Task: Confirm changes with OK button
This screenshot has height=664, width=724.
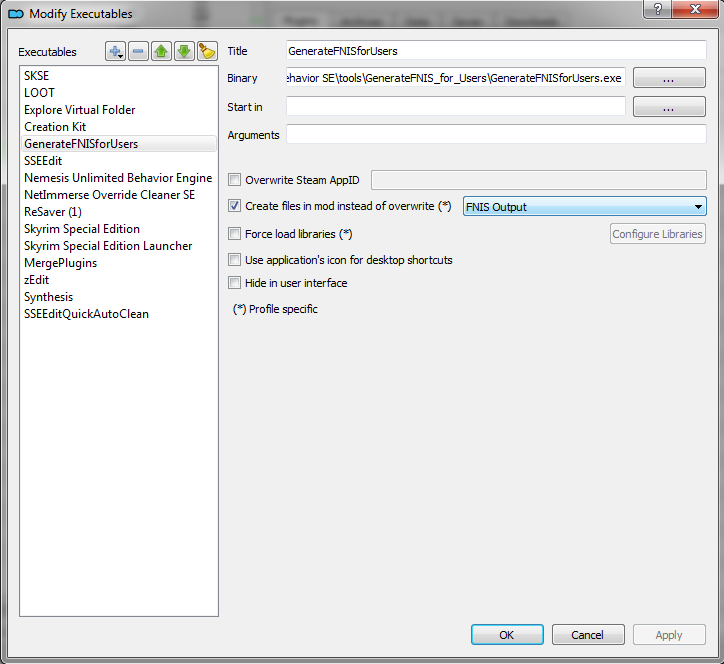Action: 507,635
